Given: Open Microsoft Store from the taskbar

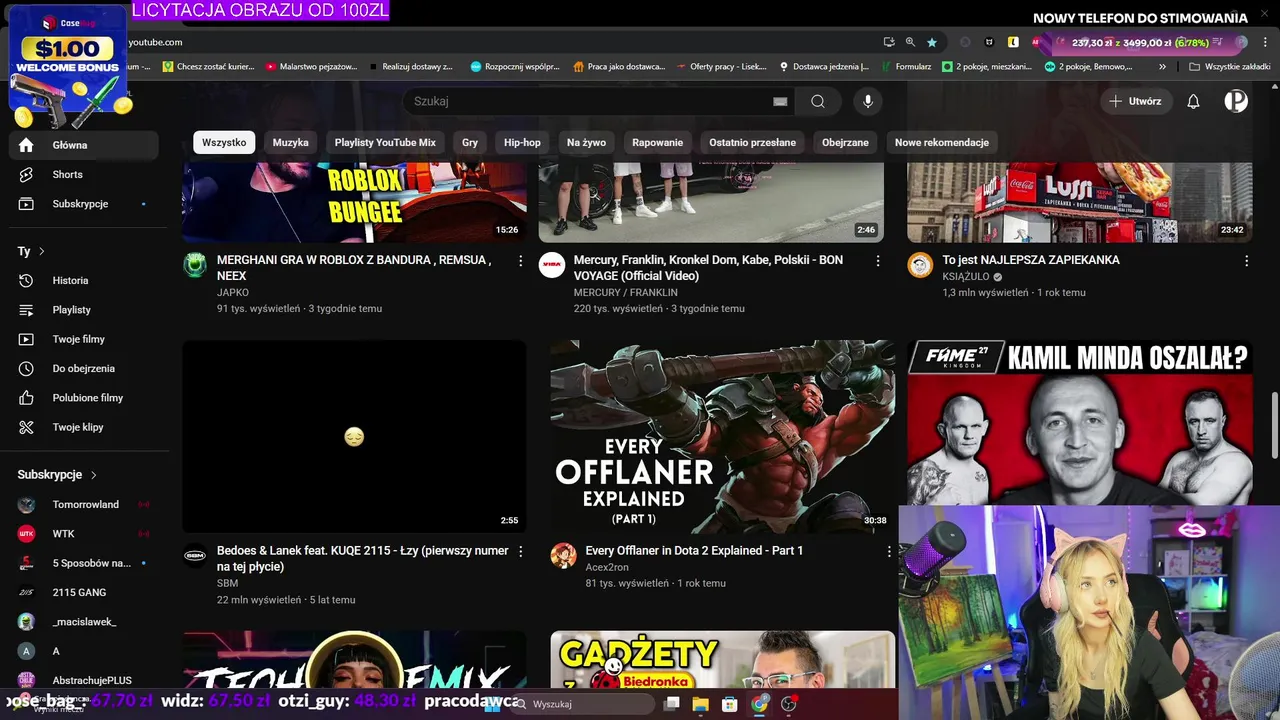Looking at the screenshot, I should pos(730,704).
